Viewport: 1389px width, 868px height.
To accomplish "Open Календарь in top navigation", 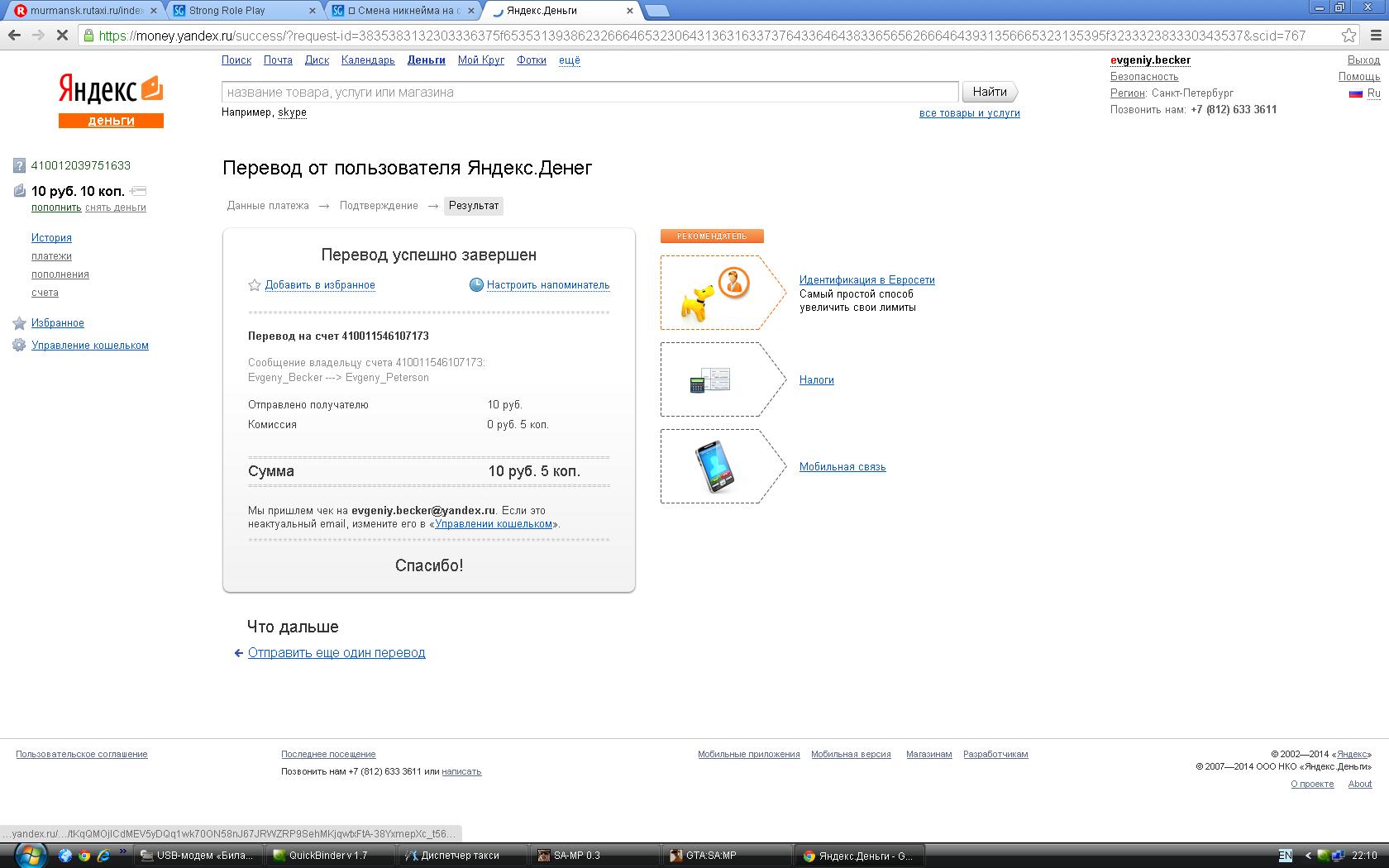I will pyautogui.click(x=368, y=60).
